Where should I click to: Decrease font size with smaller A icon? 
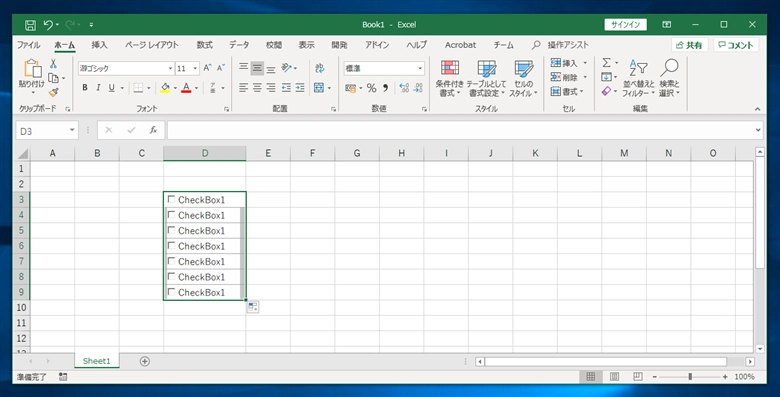click(x=221, y=68)
